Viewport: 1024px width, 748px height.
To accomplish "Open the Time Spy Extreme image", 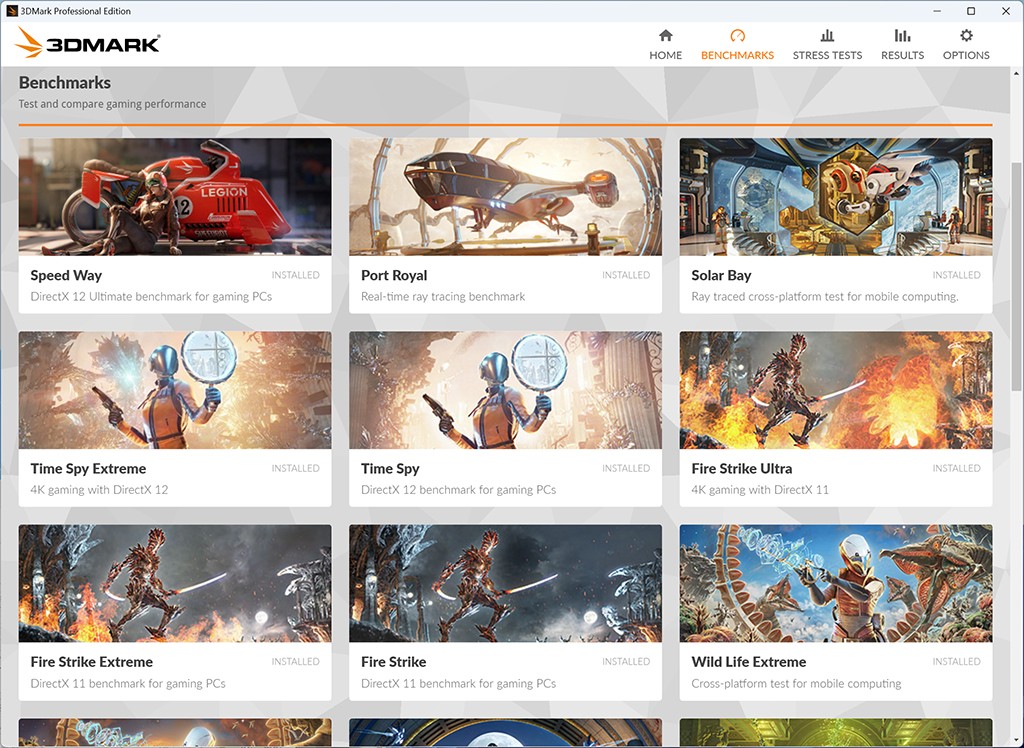I will coord(175,390).
